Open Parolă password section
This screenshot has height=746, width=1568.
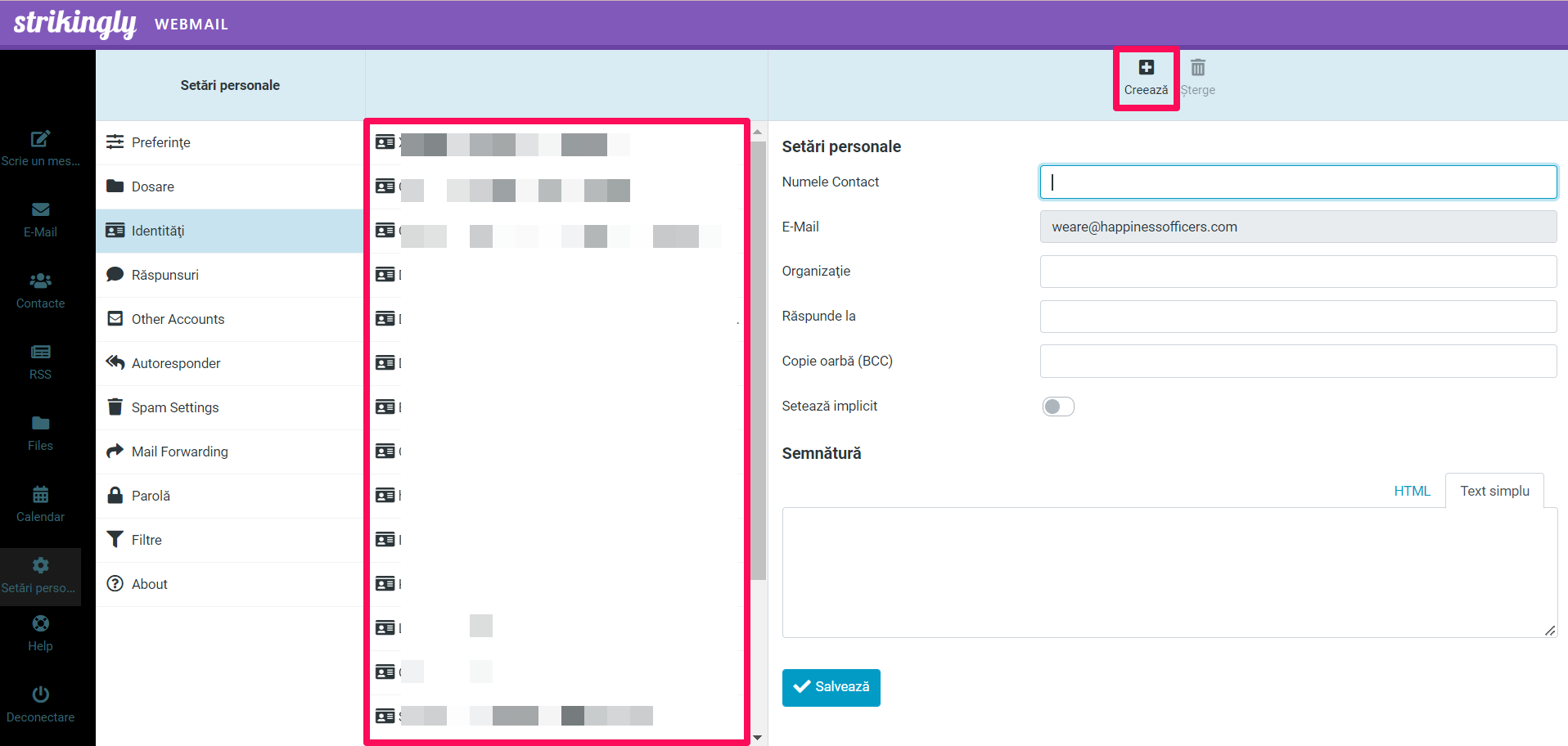coord(230,496)
